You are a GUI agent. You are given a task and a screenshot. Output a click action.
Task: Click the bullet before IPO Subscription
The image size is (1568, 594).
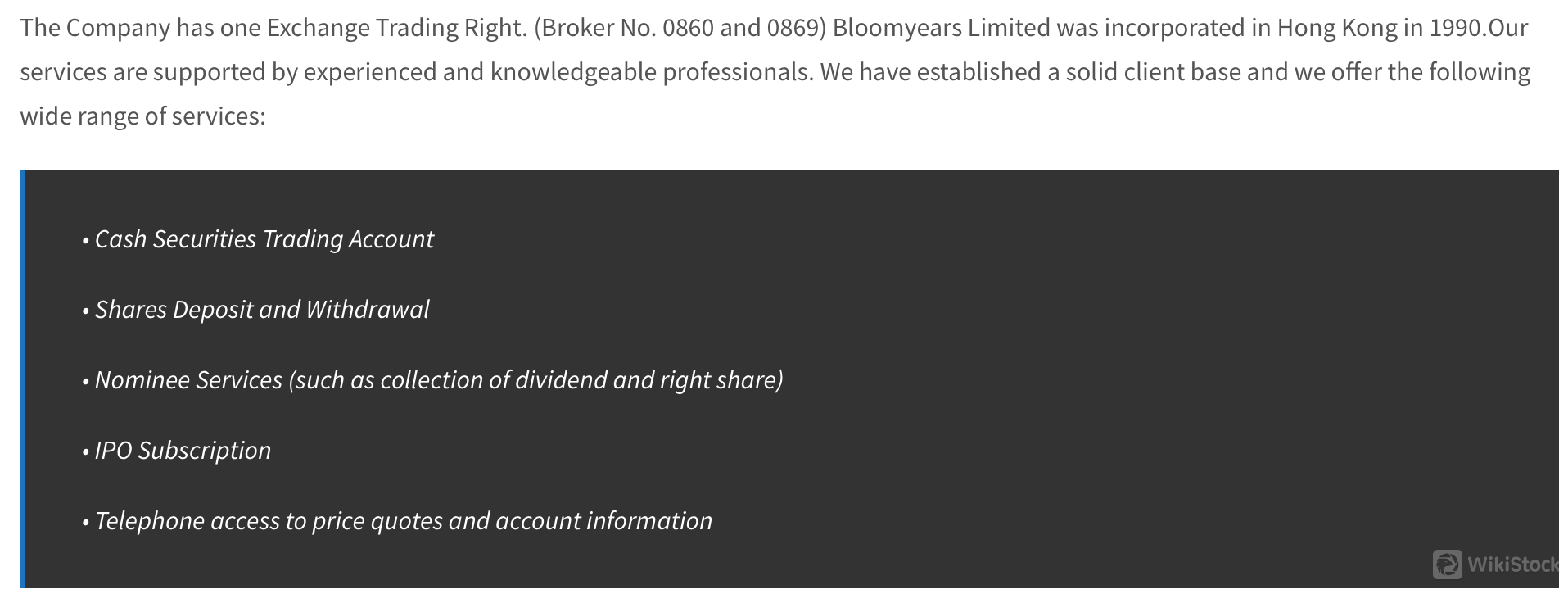coord(85,451)
